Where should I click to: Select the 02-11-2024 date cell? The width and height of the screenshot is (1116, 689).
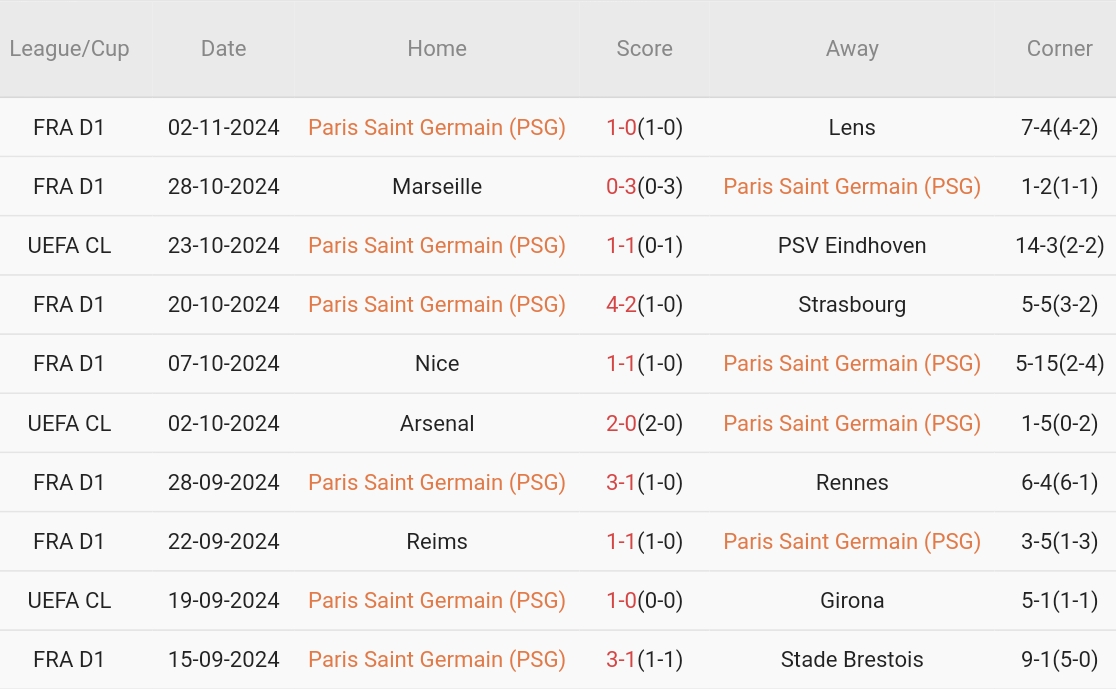[x=223, y=127]
